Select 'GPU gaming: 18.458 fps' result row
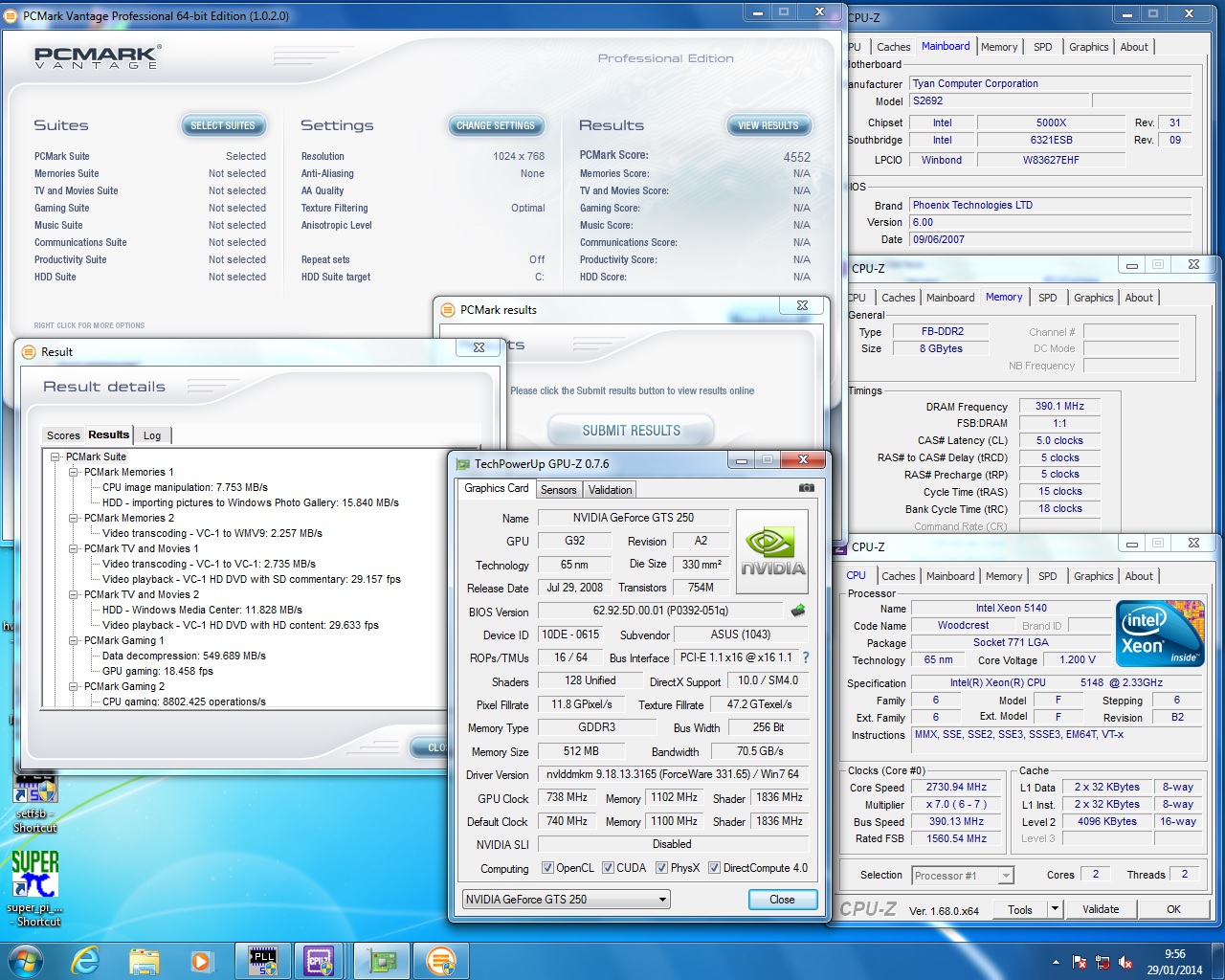Viewport: 1225px width, 980px height. coord(158,672)
